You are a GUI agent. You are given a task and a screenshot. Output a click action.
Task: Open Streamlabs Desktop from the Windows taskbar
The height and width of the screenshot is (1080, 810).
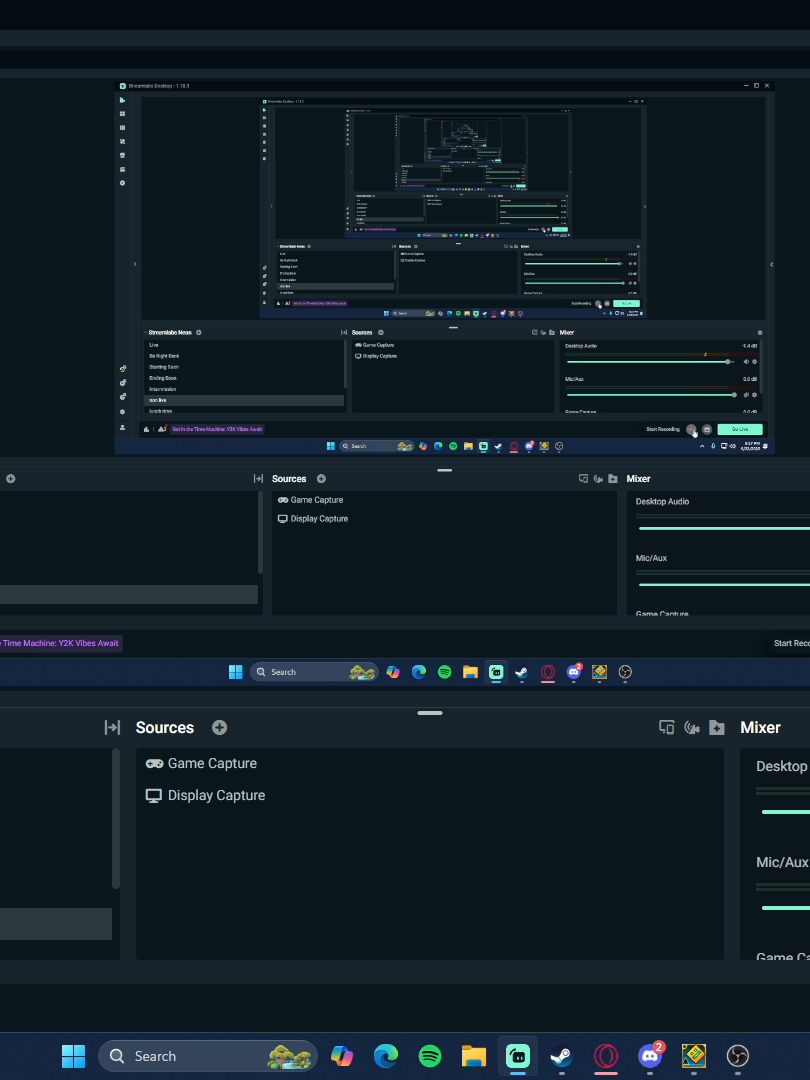pyautogui.click(x=517, y=1056)
